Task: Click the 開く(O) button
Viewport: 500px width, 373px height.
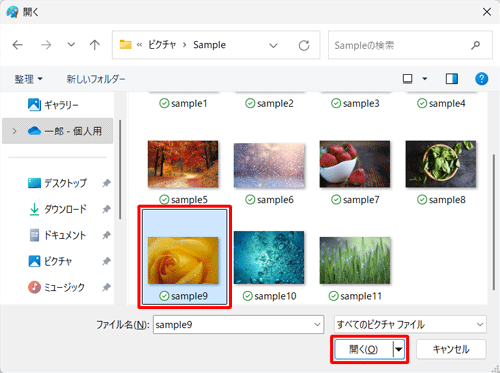Action: coord(363,349)
